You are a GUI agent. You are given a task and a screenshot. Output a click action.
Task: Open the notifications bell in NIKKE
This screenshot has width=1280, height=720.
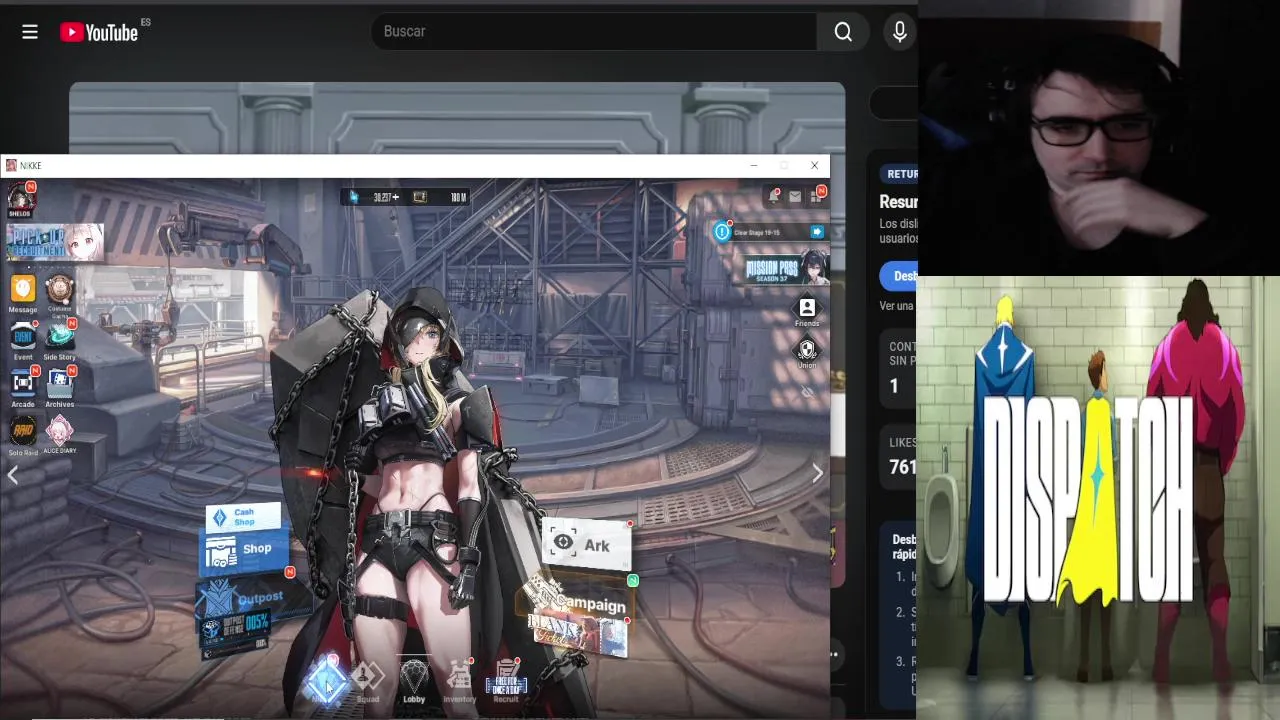tap(774, 196)
